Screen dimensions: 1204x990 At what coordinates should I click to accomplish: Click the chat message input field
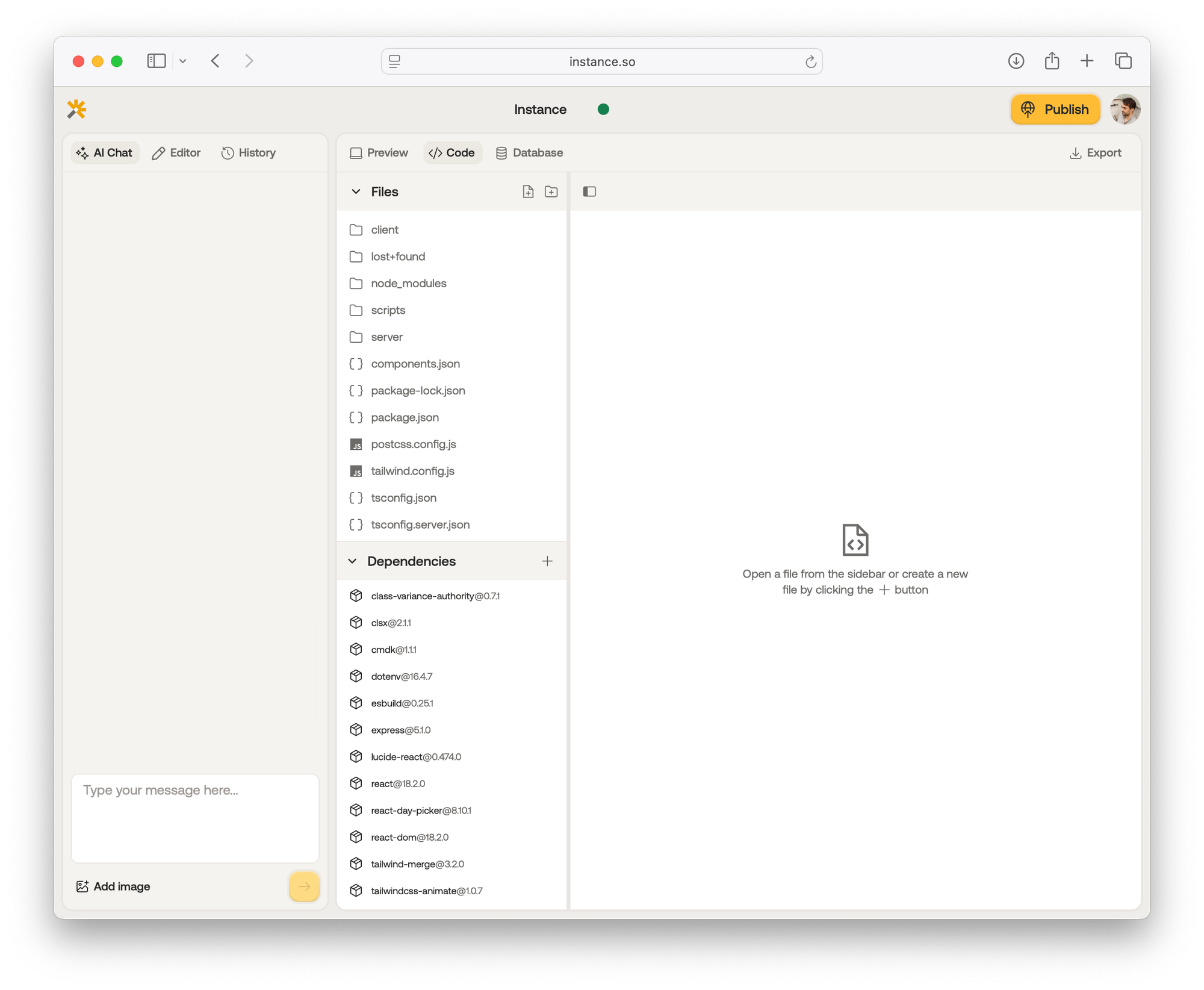(195, 817)
